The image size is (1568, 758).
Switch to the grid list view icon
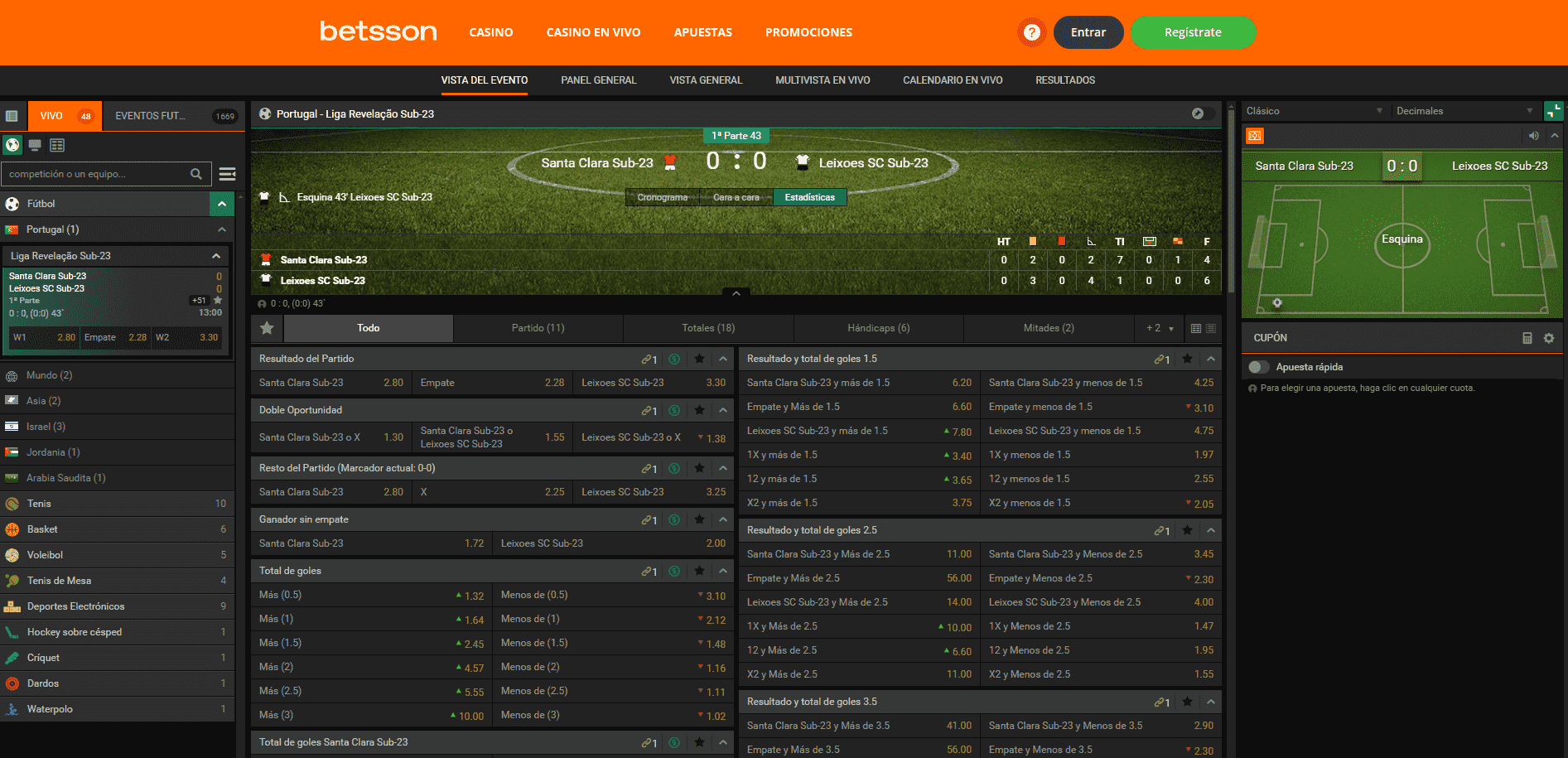click(57, 145)
